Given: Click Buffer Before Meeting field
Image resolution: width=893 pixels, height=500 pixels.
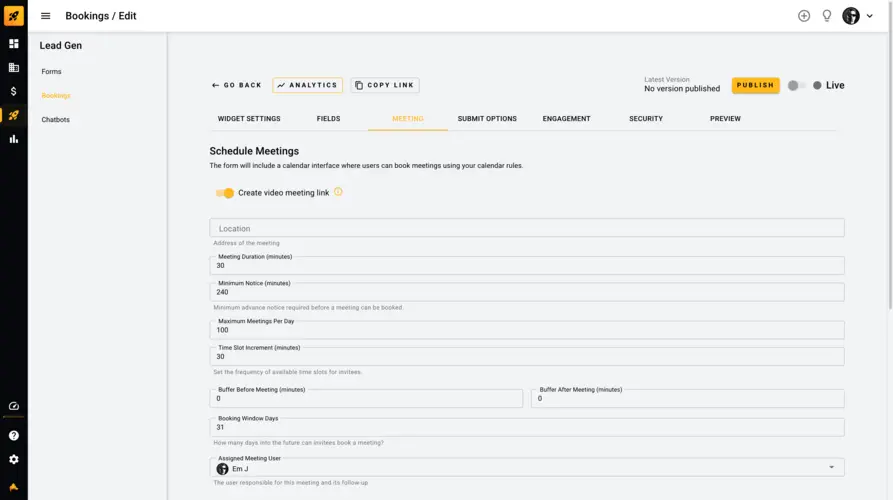Looking at the screenshot, I should 366,398.
